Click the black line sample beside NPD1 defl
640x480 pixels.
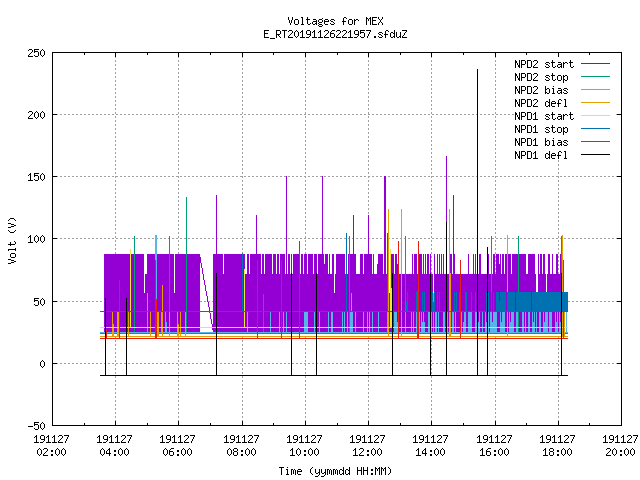[x=596, y=155]
